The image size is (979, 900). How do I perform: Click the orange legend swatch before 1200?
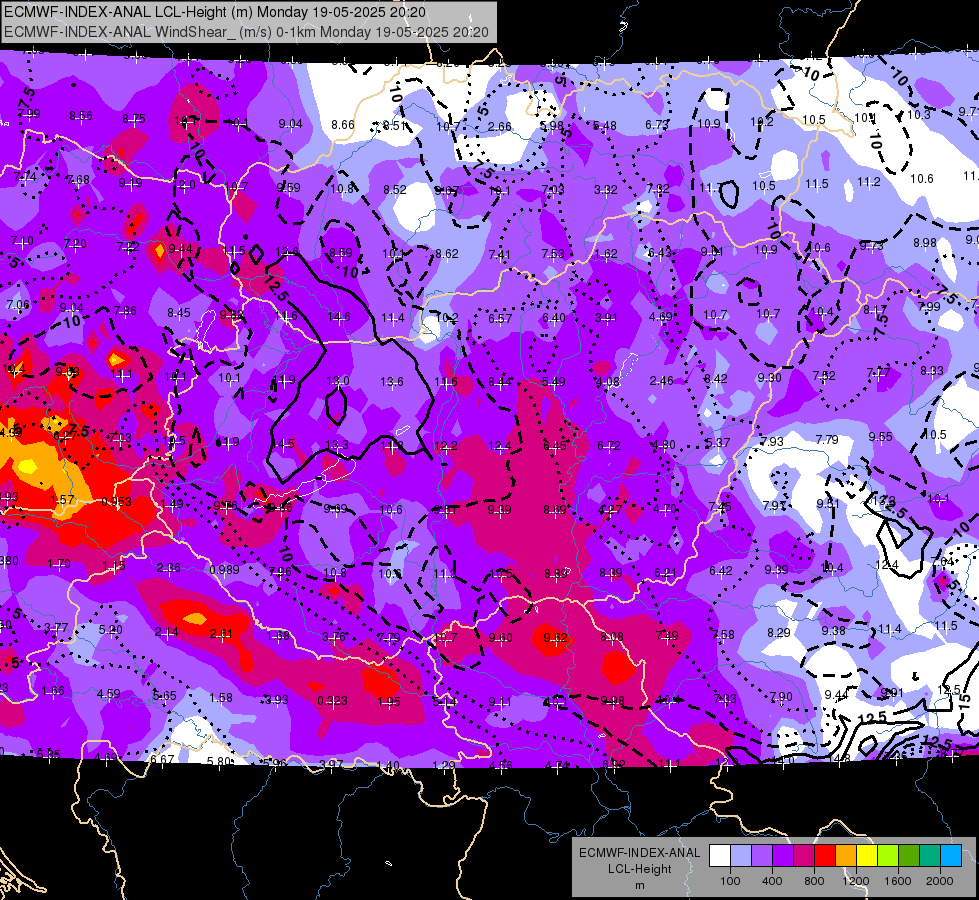pyautogui.click(x=846, y=856)
